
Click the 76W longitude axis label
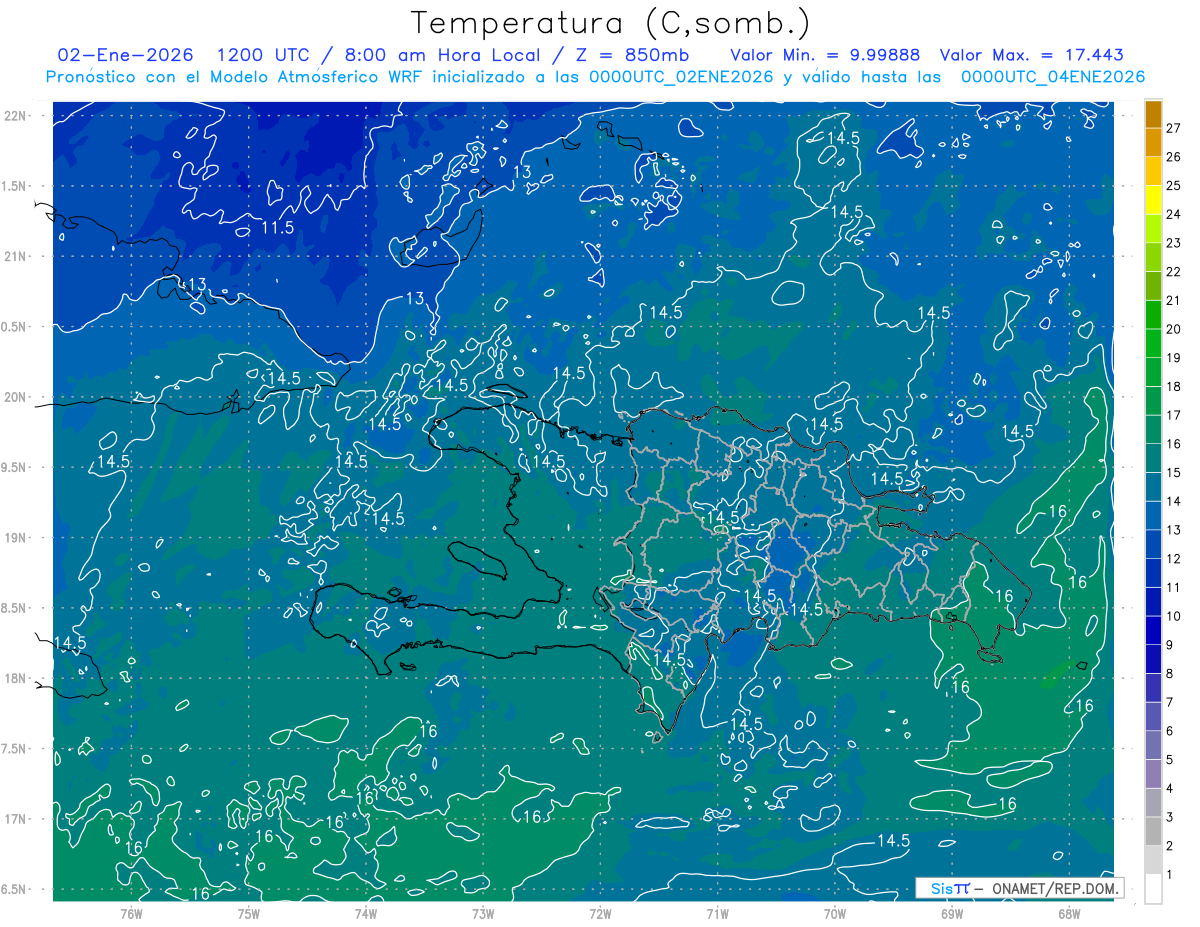(x=131, y=913)
